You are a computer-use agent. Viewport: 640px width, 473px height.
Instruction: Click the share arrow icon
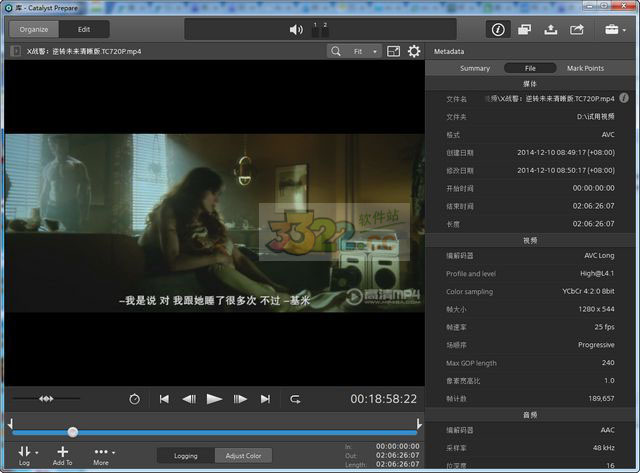(577, 29)
